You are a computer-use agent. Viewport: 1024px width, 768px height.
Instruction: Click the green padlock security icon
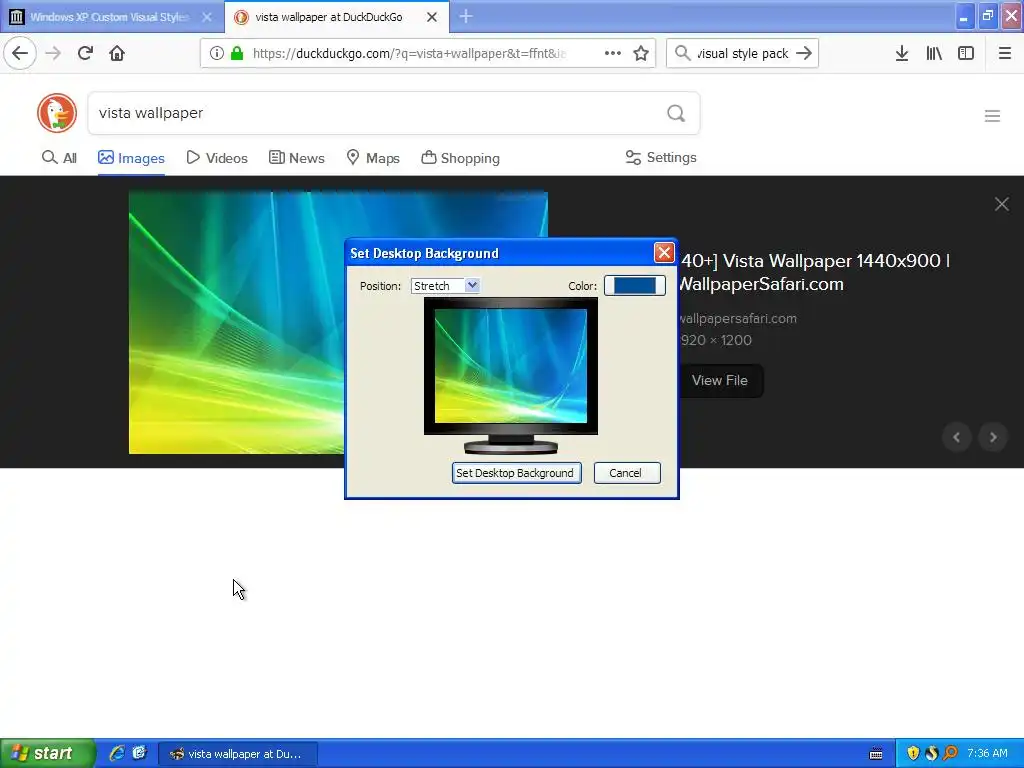pyautogui.click(x=237, y=54)
